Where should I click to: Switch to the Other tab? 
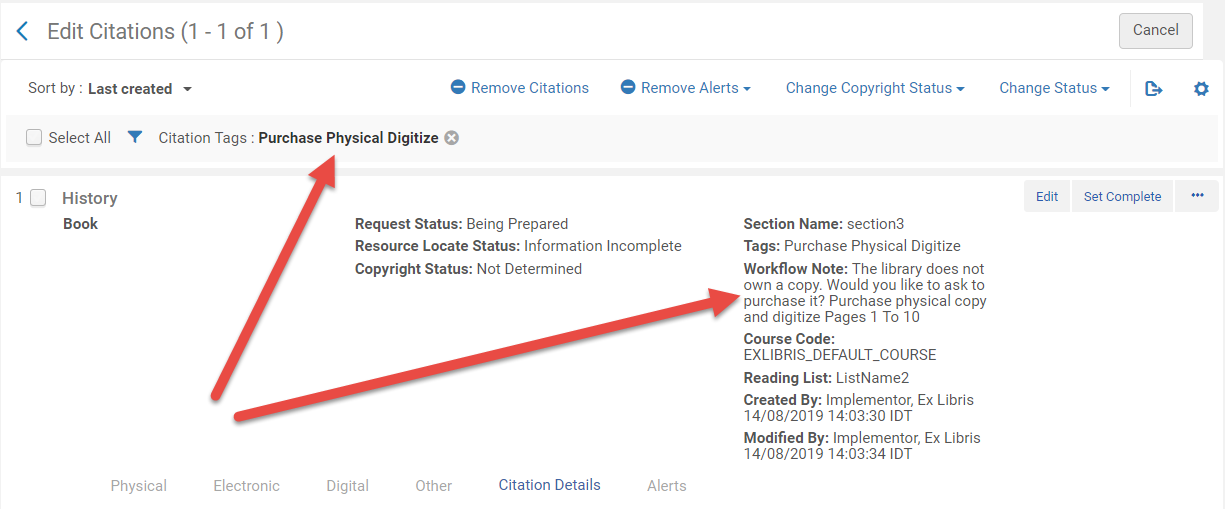pyautogui.click(x=434, y=486)
